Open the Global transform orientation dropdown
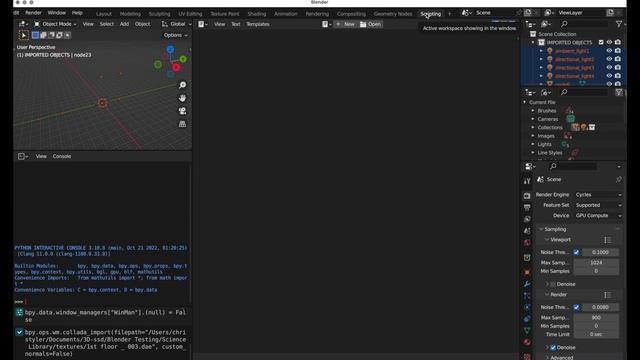 tap(176, 24)
